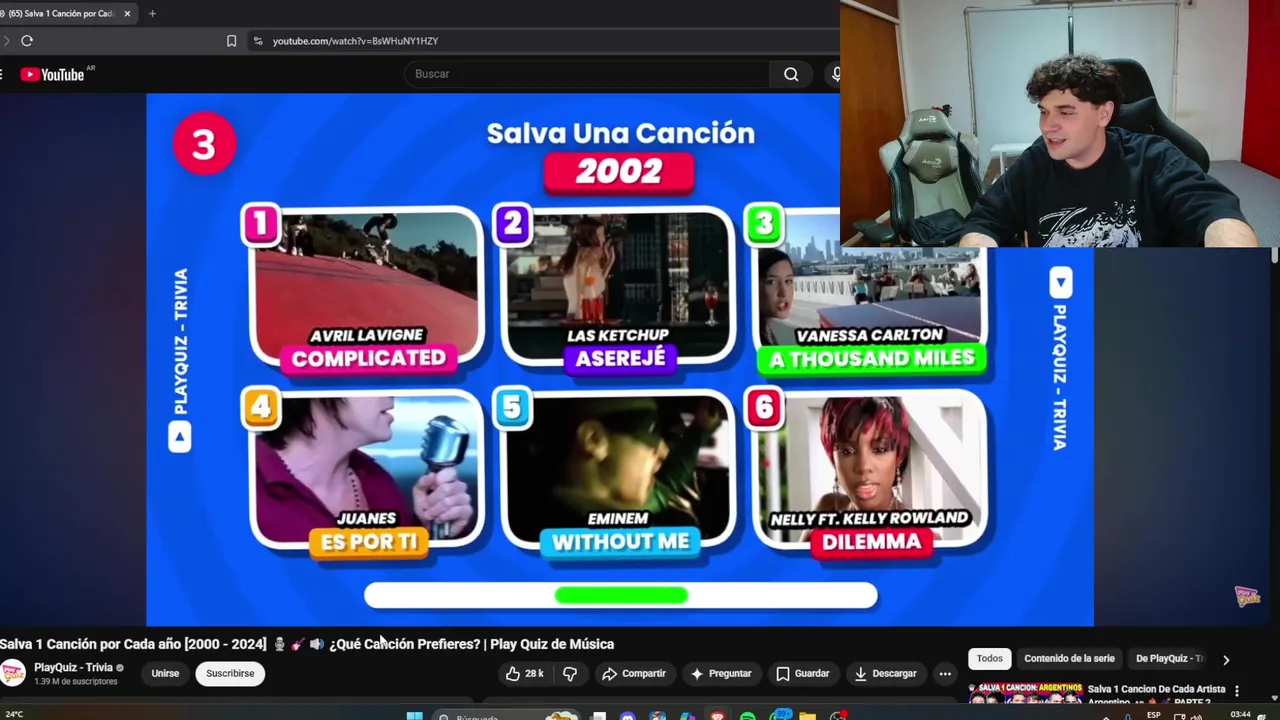Click the Eminem Without Me card
This screenshot has width=1280, height=720.
(619, 474)
